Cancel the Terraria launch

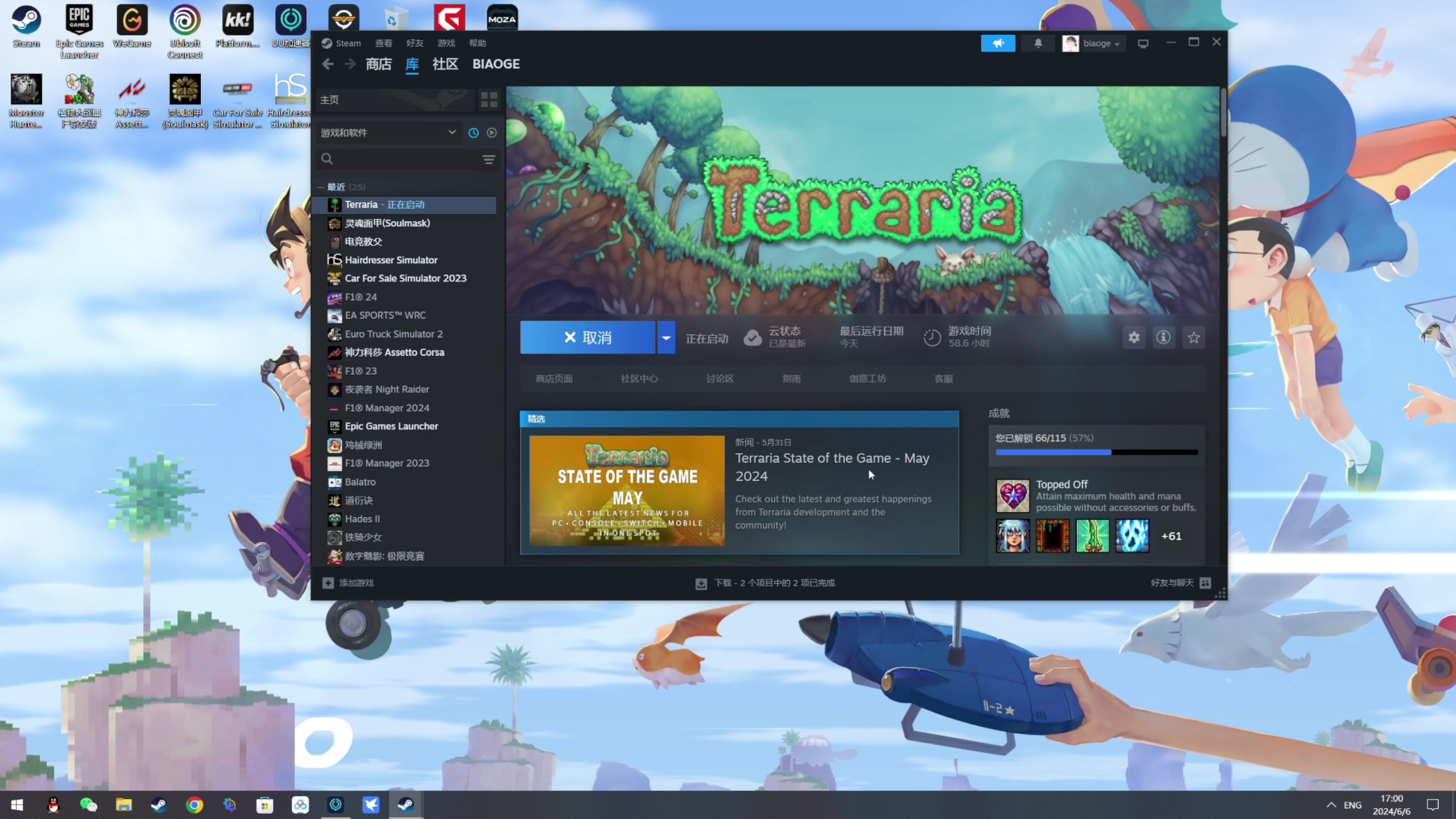click(x=588, y=338)
